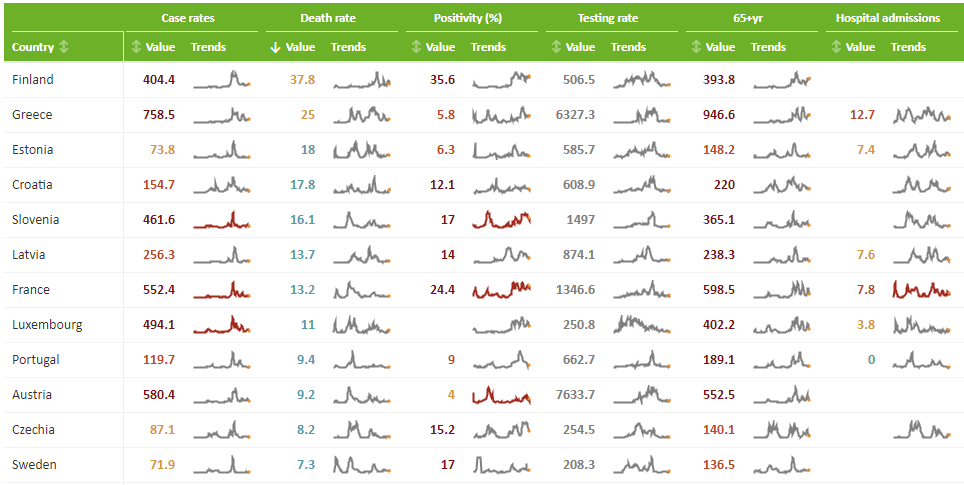Click Greece hospital admissions trend sparkline
This screenshot has height=485, width=964.
tap(921, 115)
